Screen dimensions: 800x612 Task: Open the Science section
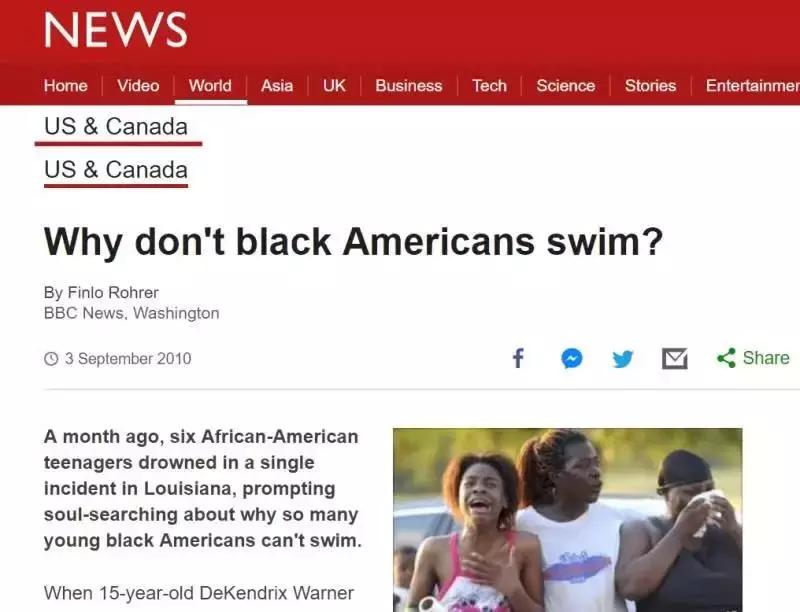pos(565,85)
